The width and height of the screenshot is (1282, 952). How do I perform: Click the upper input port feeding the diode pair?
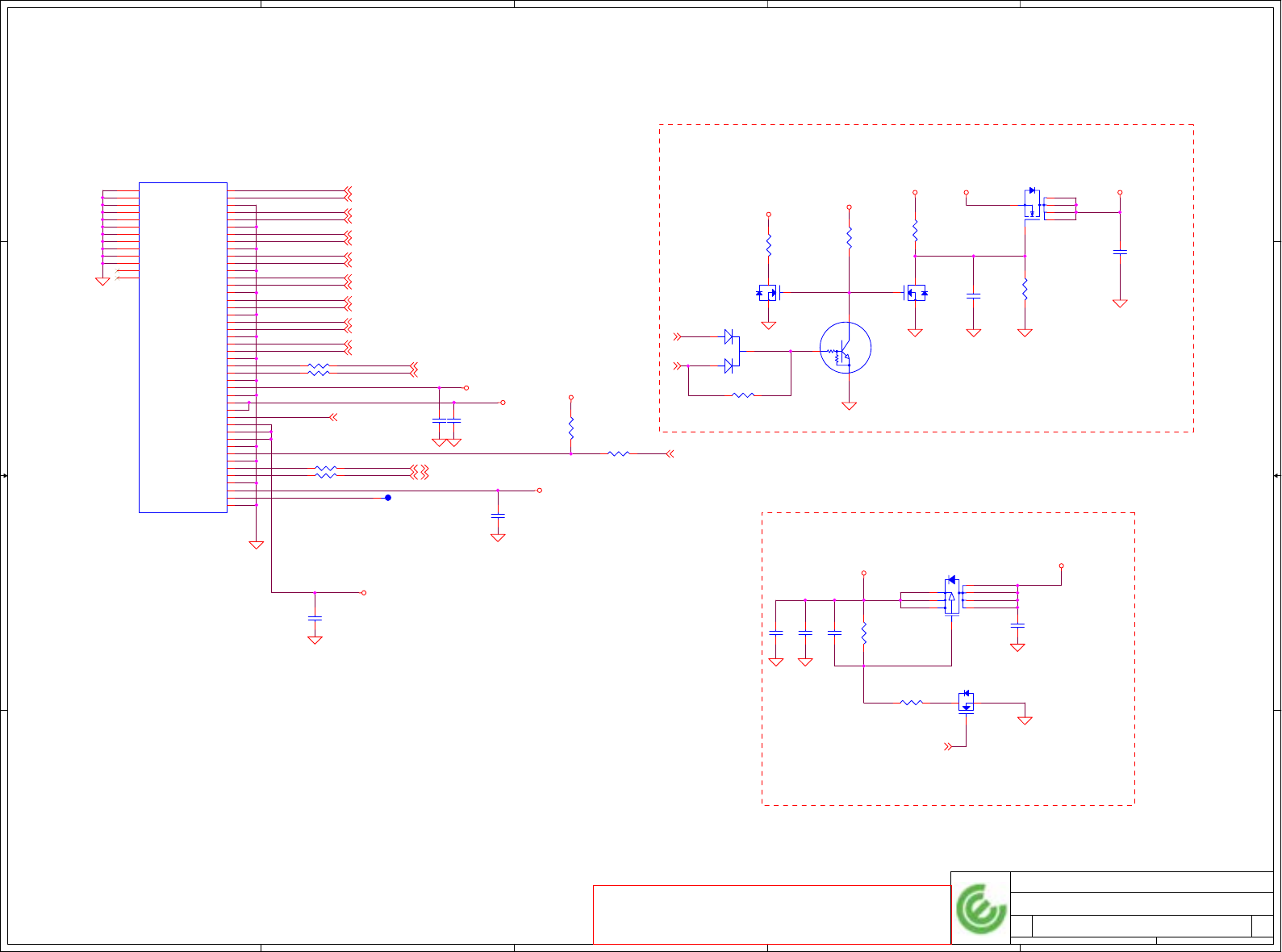click(678, 336)
